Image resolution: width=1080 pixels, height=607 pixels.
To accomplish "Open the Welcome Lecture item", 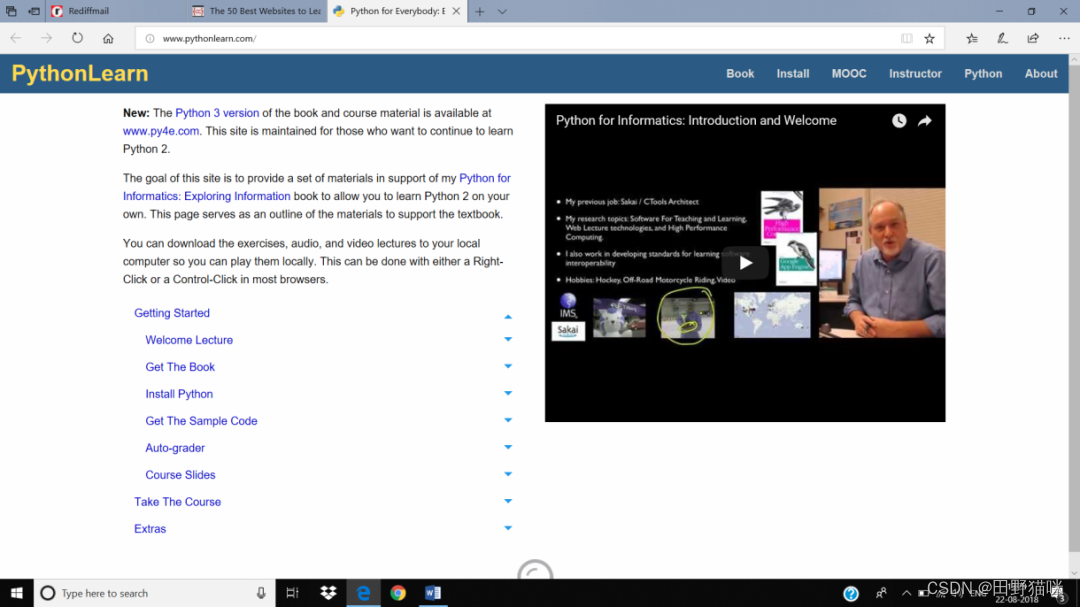I will pos(189,340).
